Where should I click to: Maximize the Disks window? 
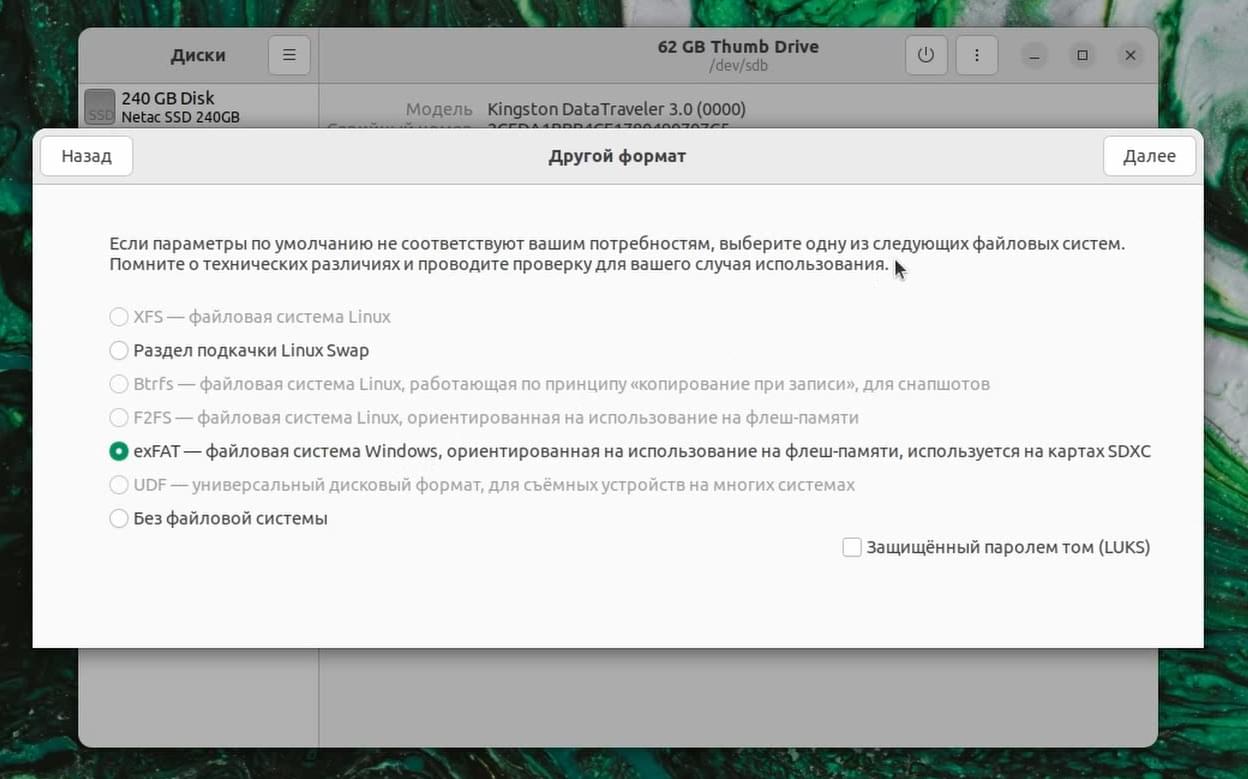(x=1082, y=56)
